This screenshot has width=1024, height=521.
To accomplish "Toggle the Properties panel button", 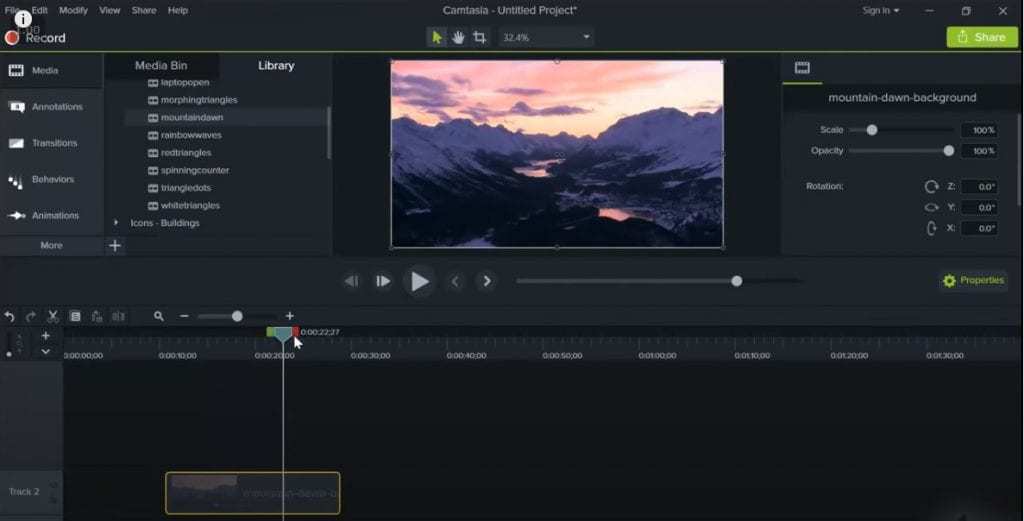I will [973, 281].
